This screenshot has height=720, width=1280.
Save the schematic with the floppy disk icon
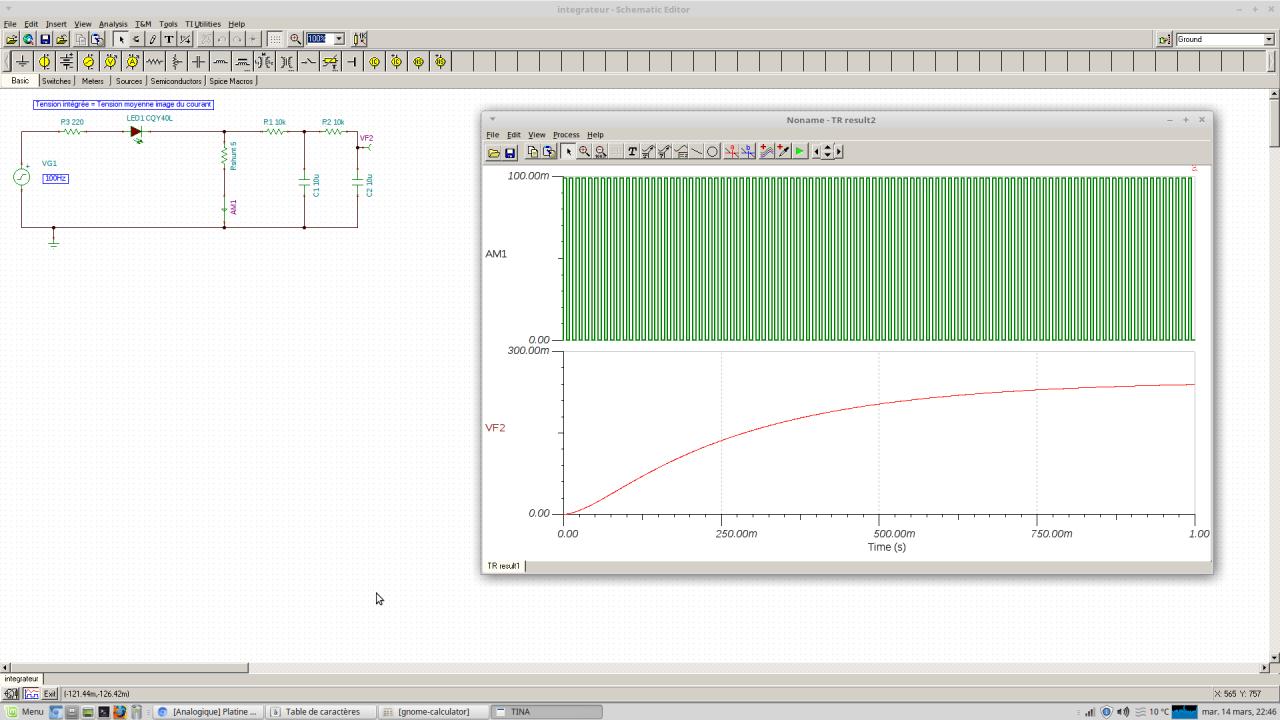[x=45, y=39]
